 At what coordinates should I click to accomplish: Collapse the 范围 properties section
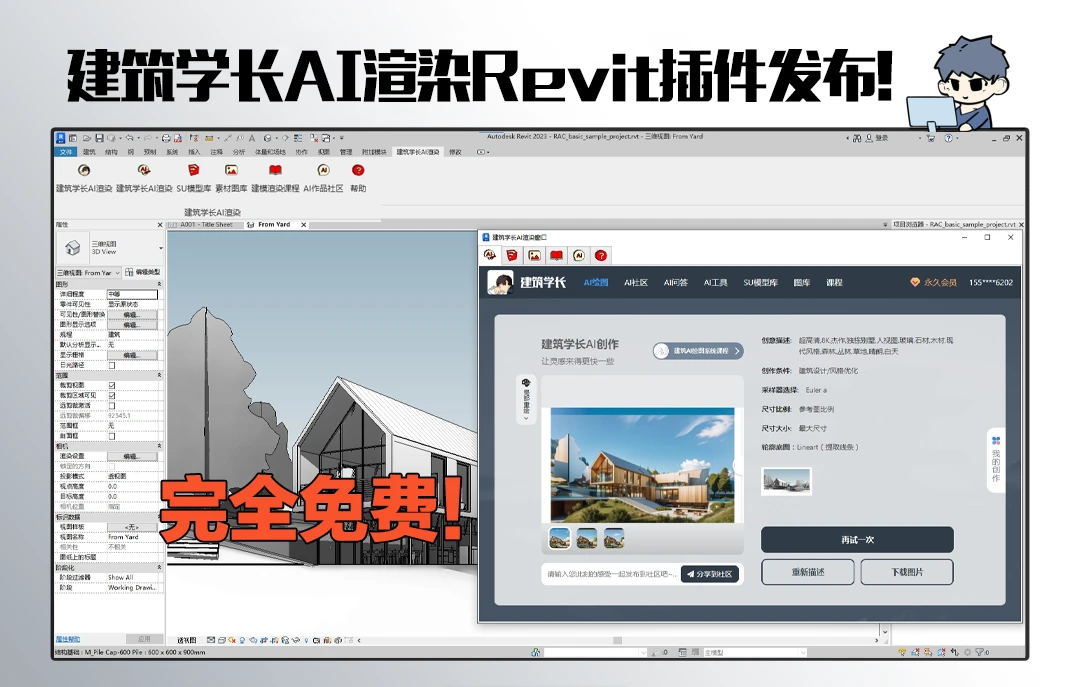click(x=159, y=376)
